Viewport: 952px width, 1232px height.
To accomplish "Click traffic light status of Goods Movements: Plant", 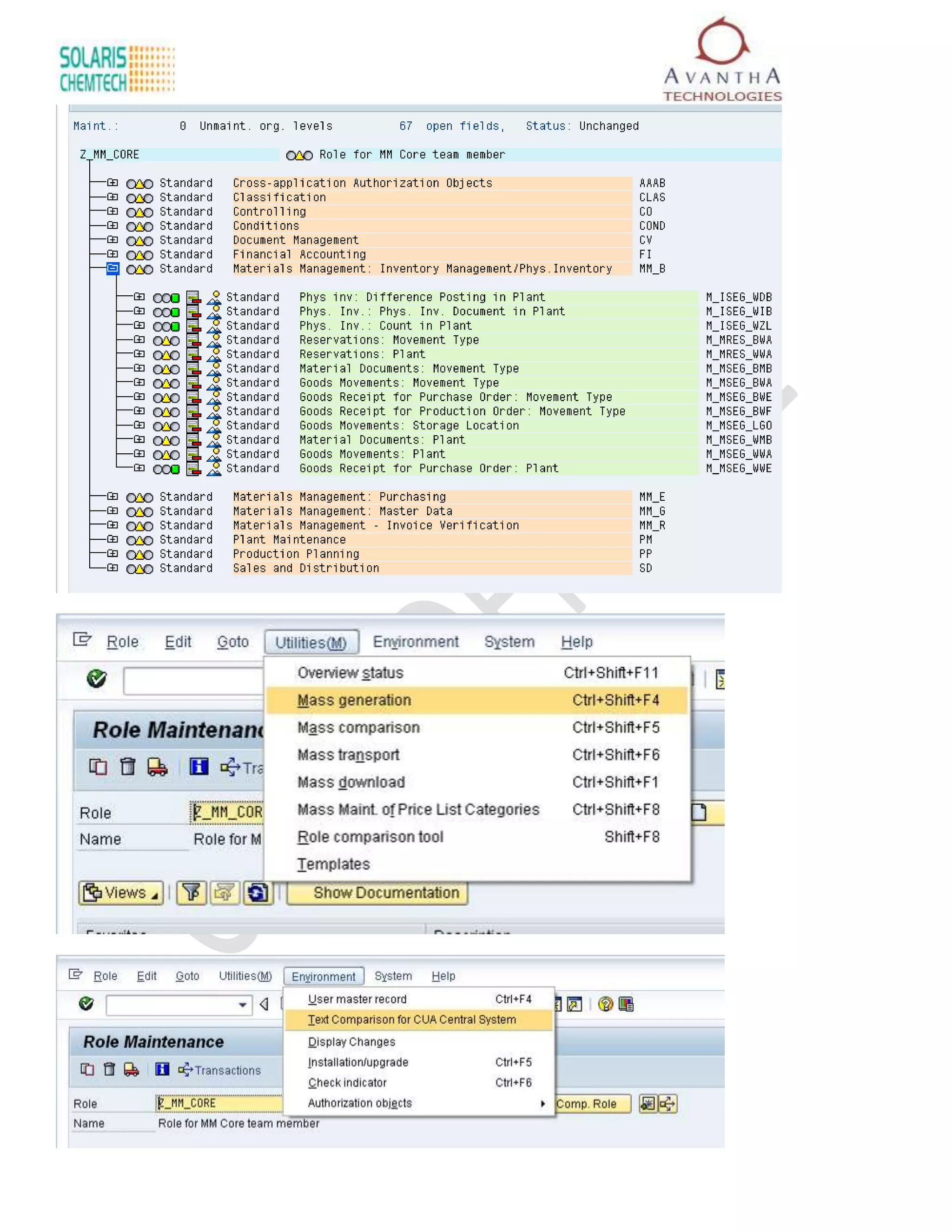I will (x=166, y=455).
